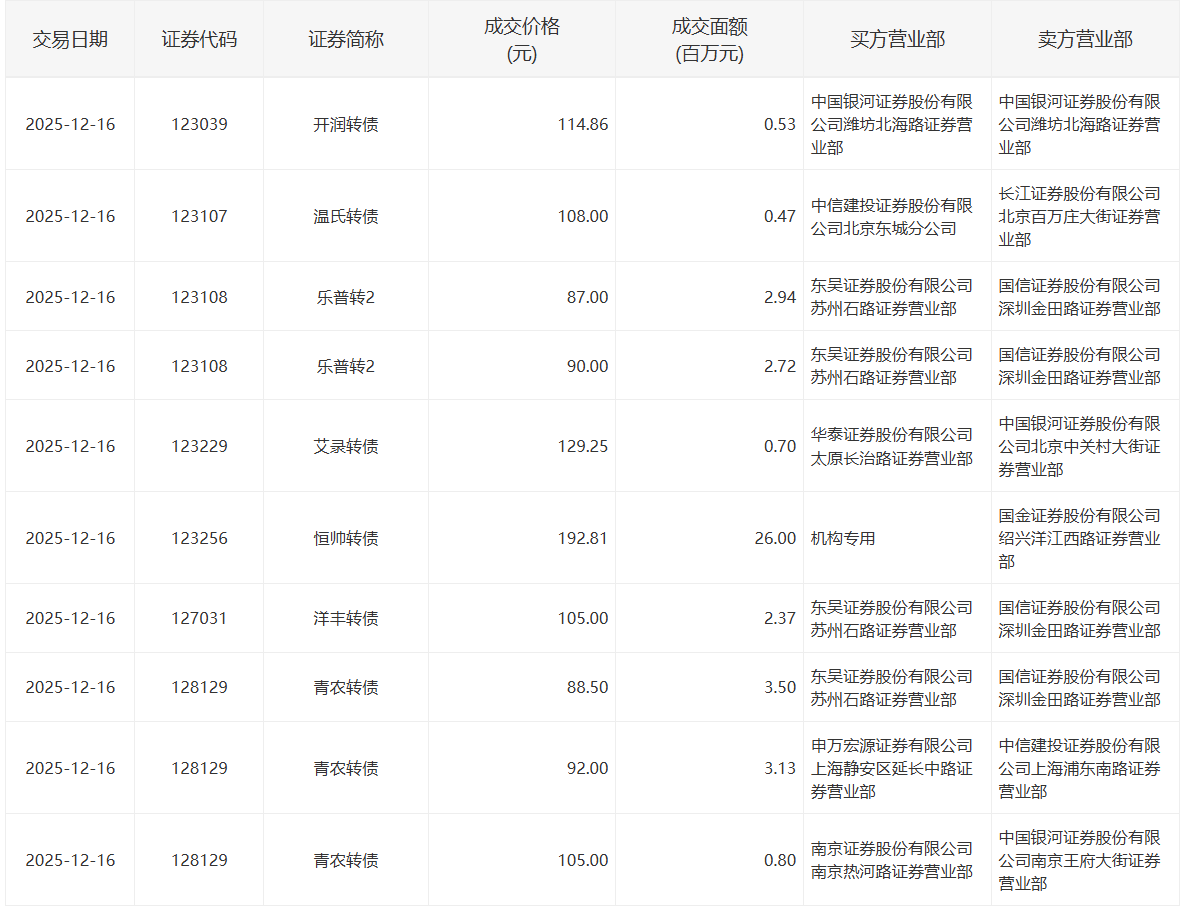
Task: Click the 成交价格(元) column header
Action: (522, 40)
